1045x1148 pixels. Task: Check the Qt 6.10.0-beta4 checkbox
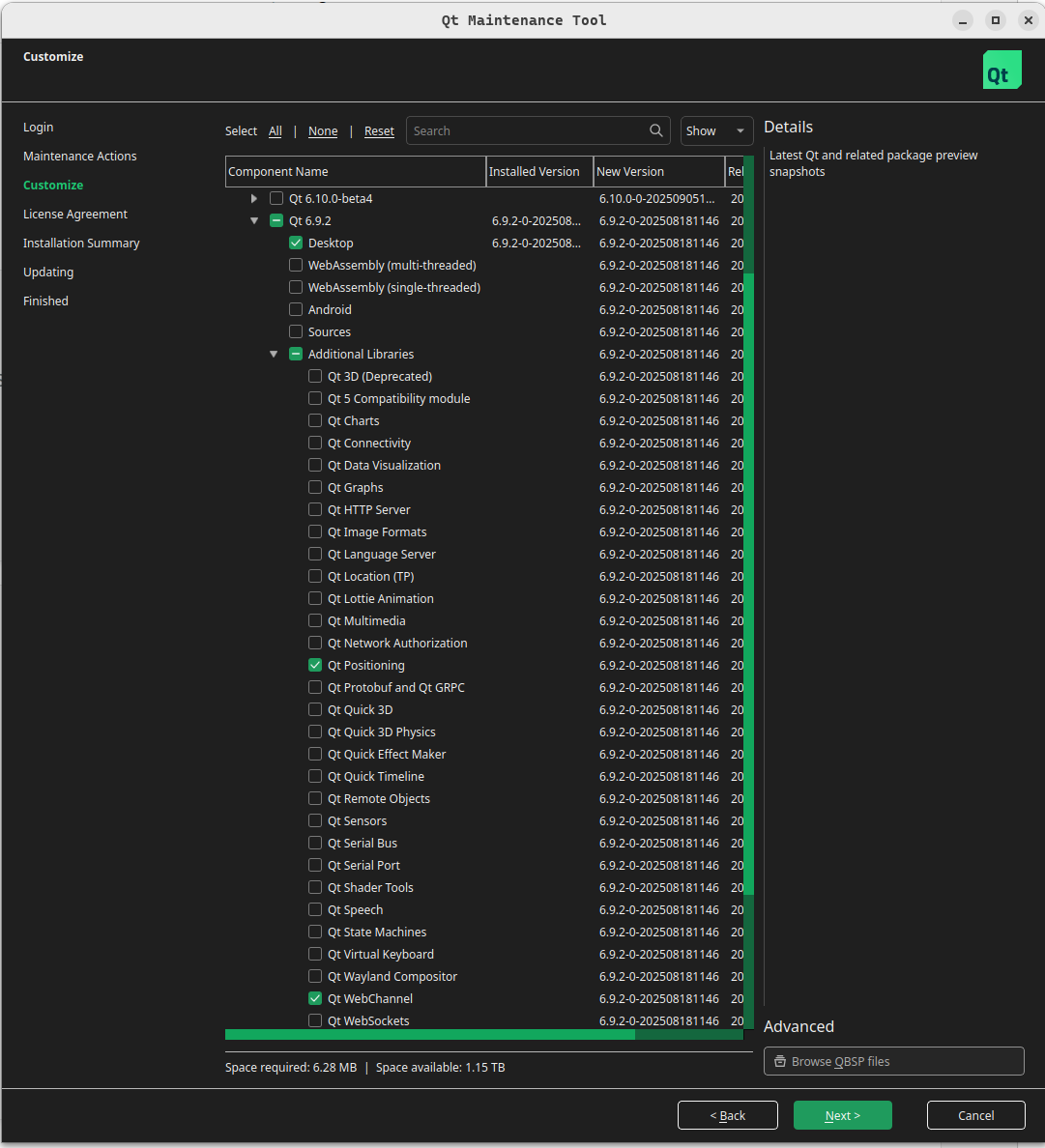tap(276, 198)
